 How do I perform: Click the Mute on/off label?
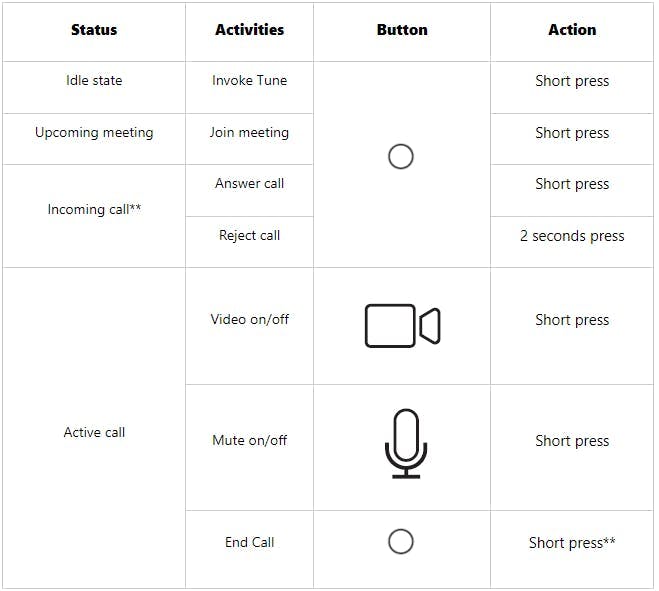249,440
